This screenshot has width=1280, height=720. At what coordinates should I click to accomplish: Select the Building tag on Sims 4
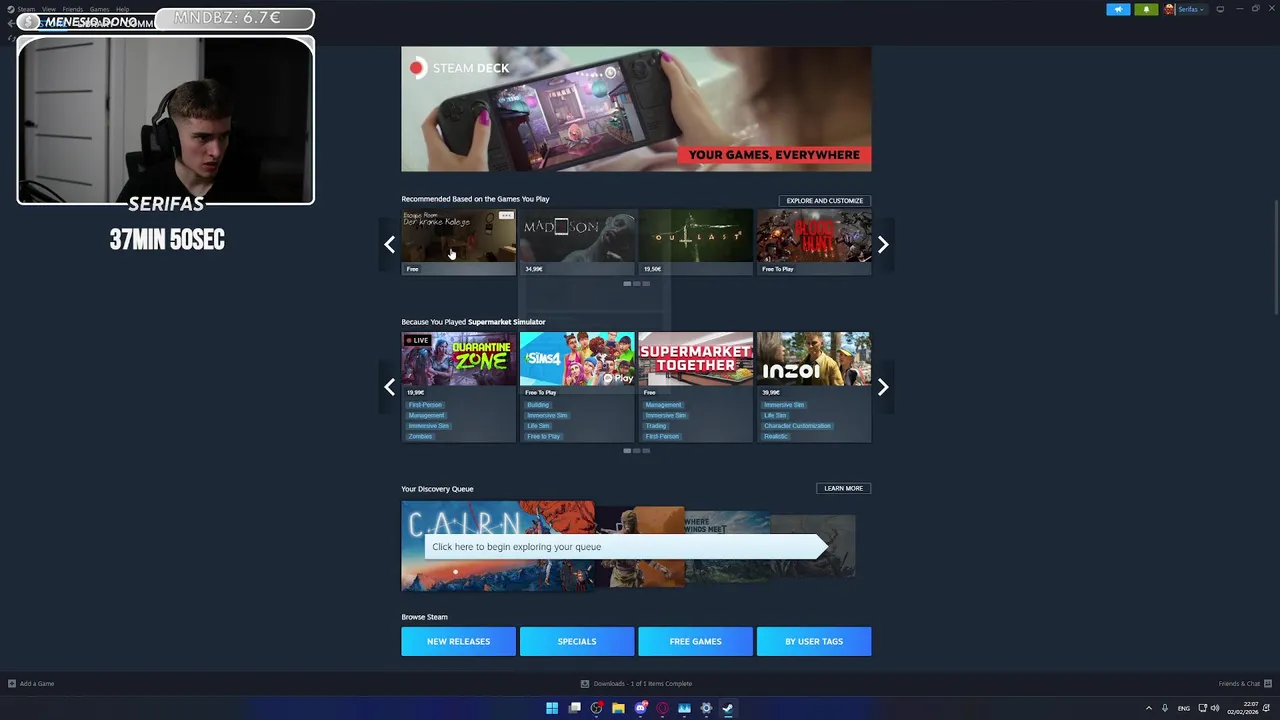point(538,405)
